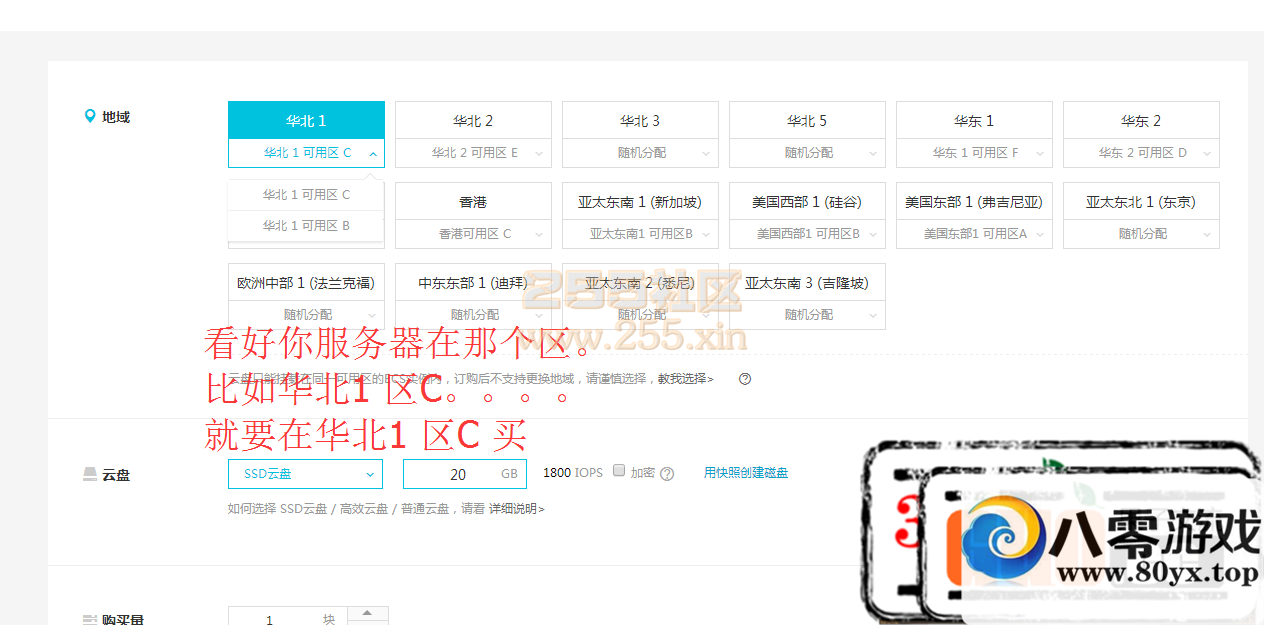Select the 美国东部 1 (弗吉尼亚) region
Viewport: 1264px width, 625px height.
tap(974, 201)
